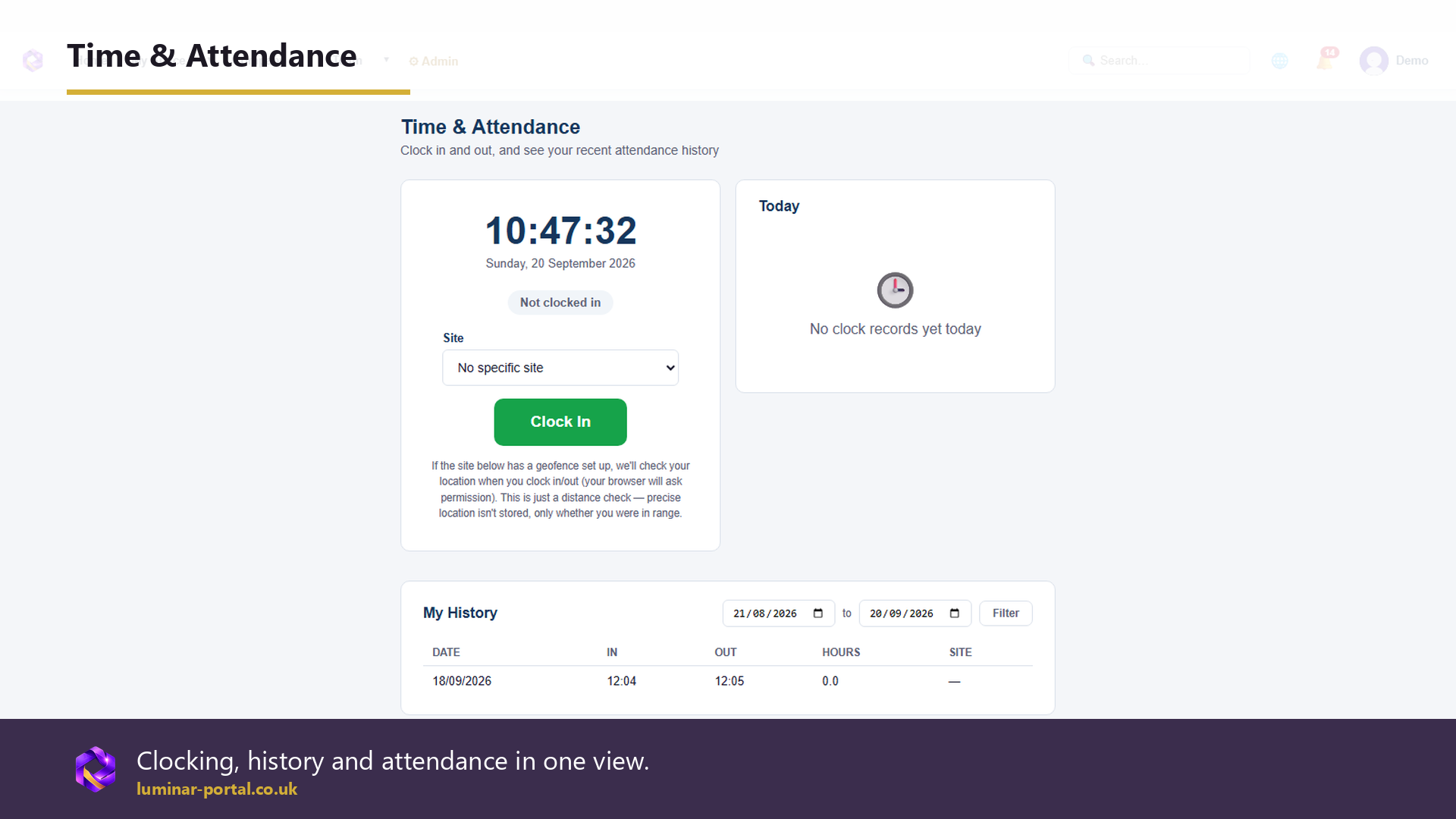Open the Site dropdown showing No specific site
This screenshot has width=1456, height=819.
pos(560,368)
